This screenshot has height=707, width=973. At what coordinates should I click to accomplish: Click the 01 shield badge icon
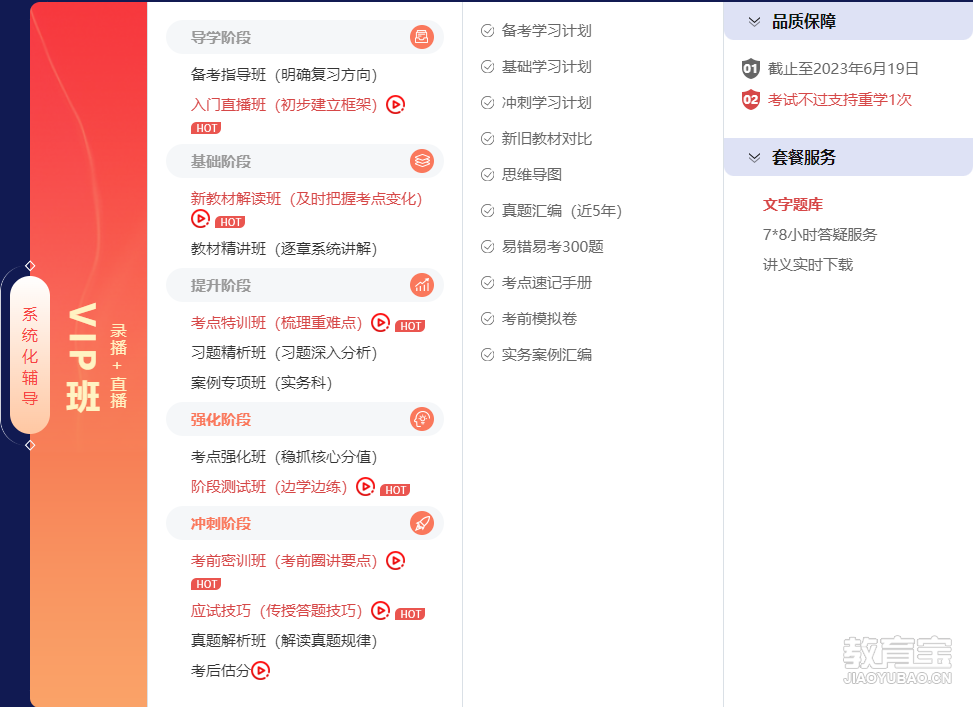pos(751,69)
